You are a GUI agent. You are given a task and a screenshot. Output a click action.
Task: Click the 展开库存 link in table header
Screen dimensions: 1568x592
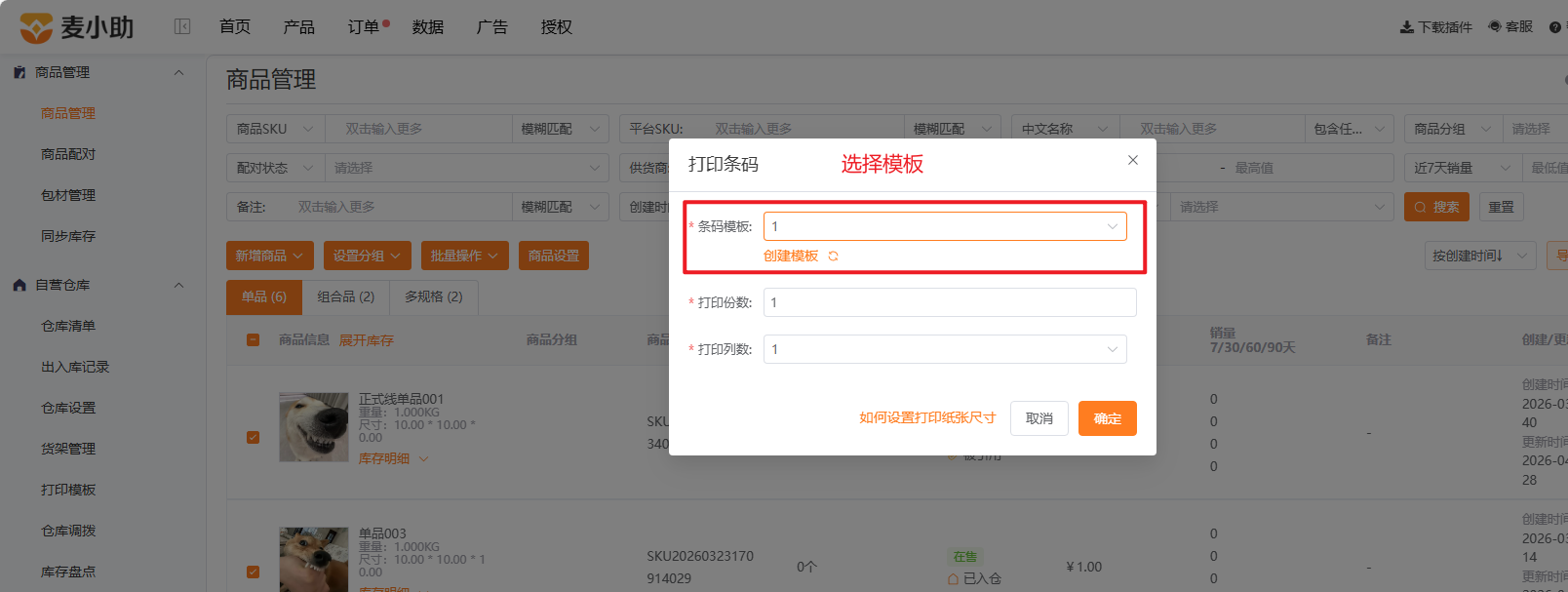[x=367, y=340]
